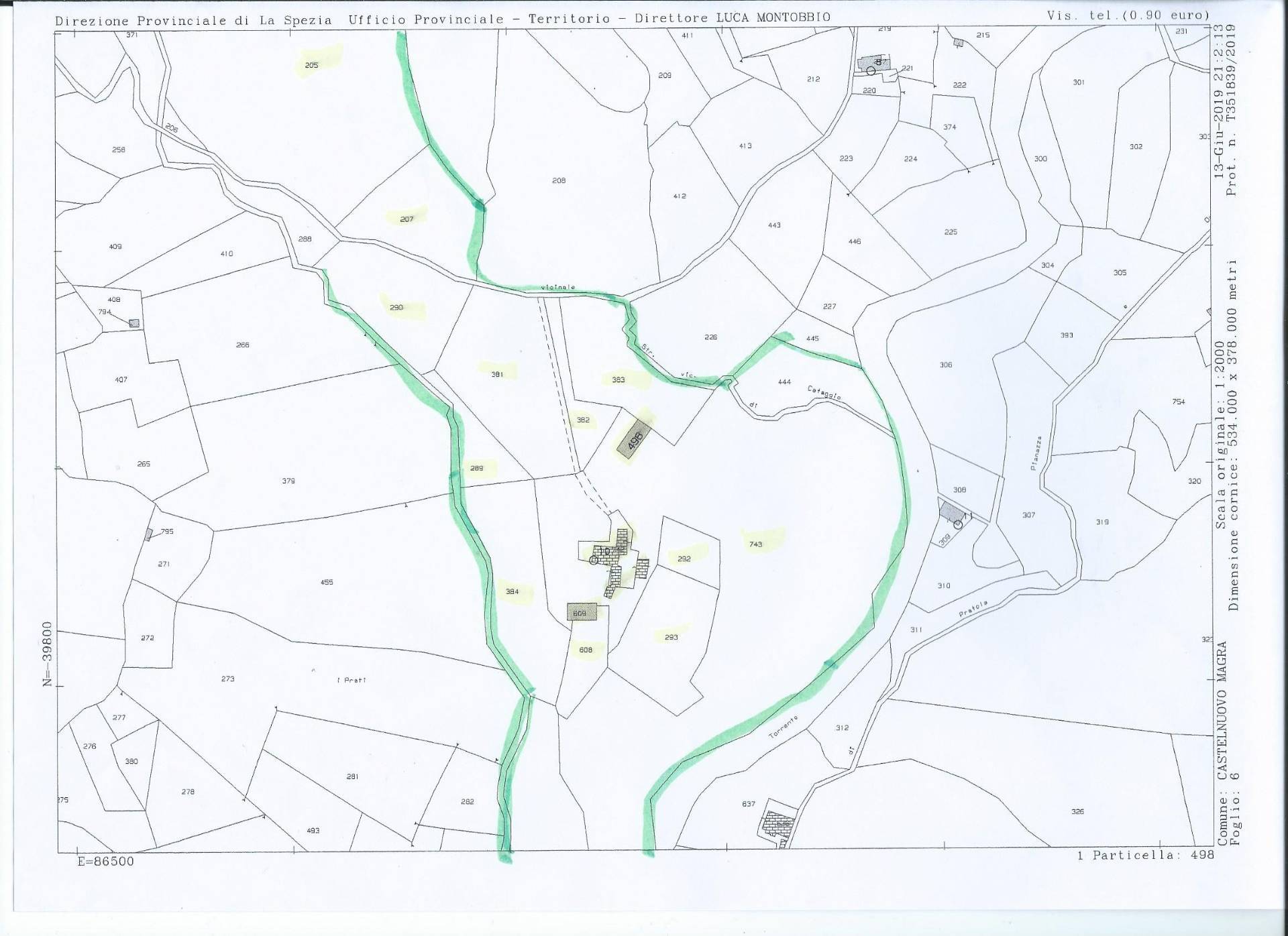This screenshot has height=936, width=1288.
Task: Click the gray building at parcel 309
Action: click(x=952, y=512)
